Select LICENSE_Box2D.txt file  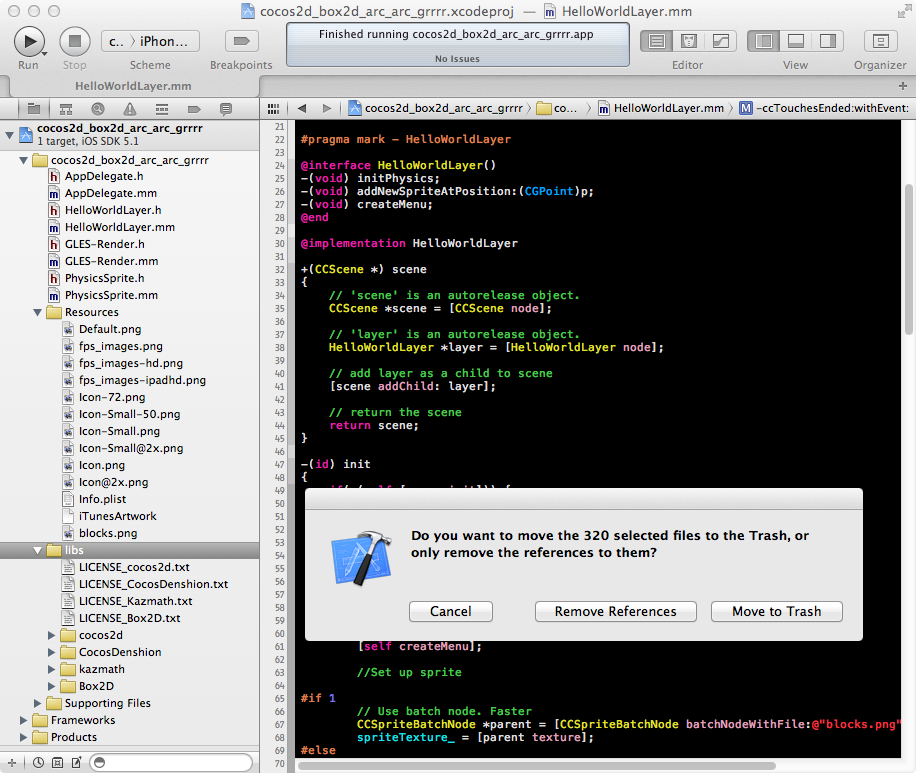(x=129, y=618)
